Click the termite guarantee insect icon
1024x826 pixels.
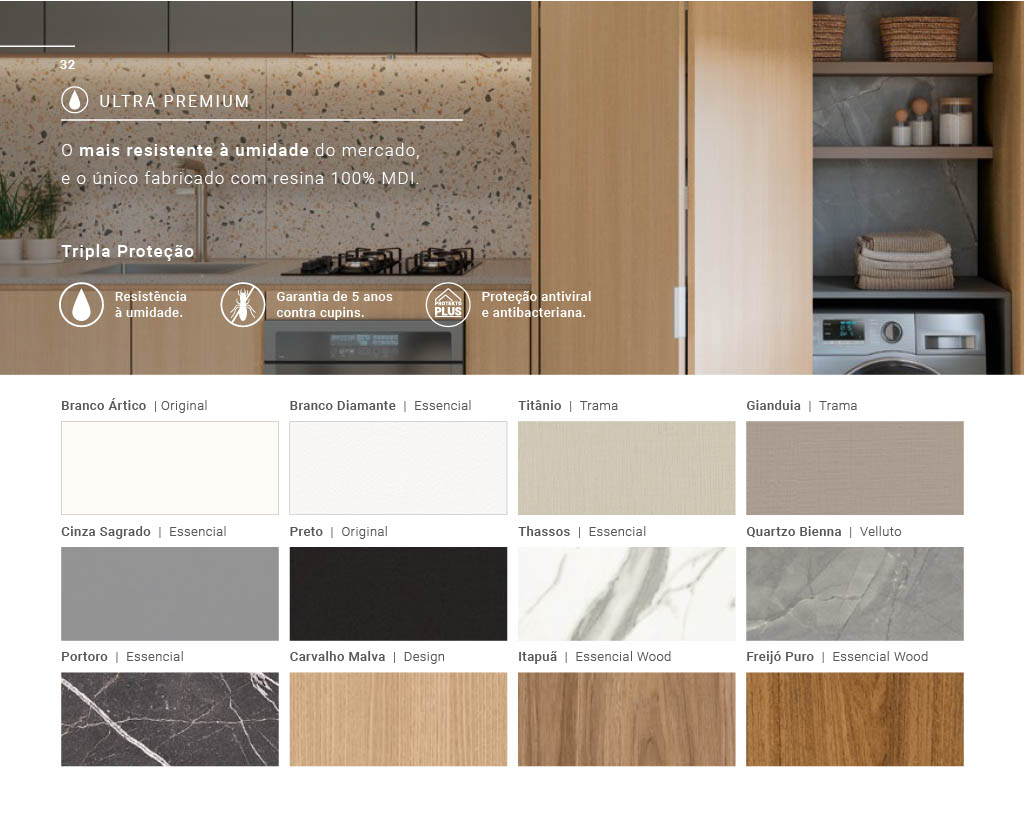[243, 305]
